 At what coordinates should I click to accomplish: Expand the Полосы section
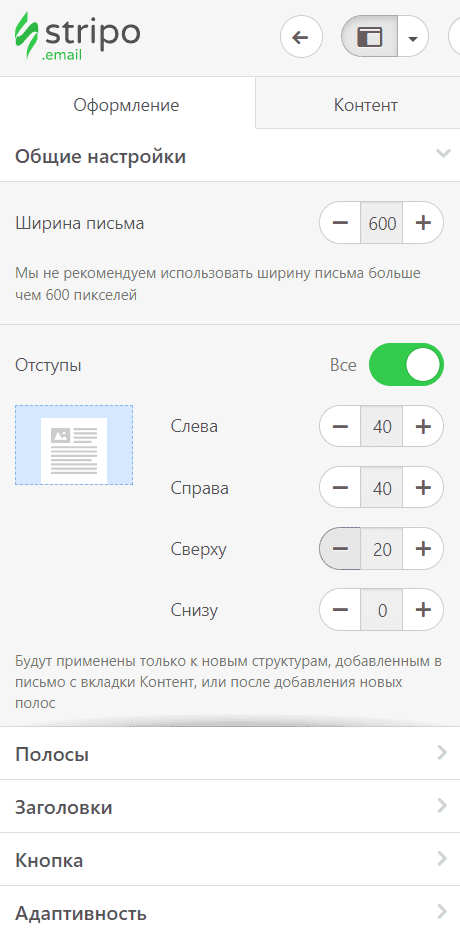click(x=230, y=754)
